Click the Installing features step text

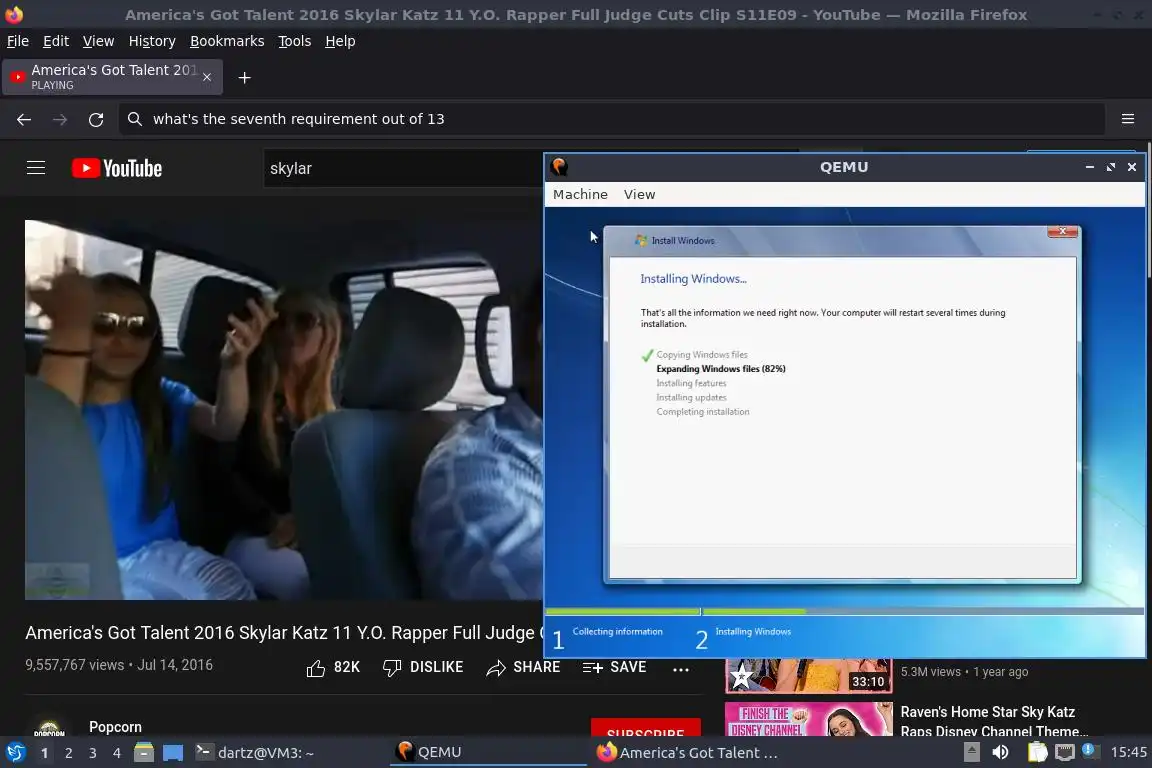coord(691,383)
